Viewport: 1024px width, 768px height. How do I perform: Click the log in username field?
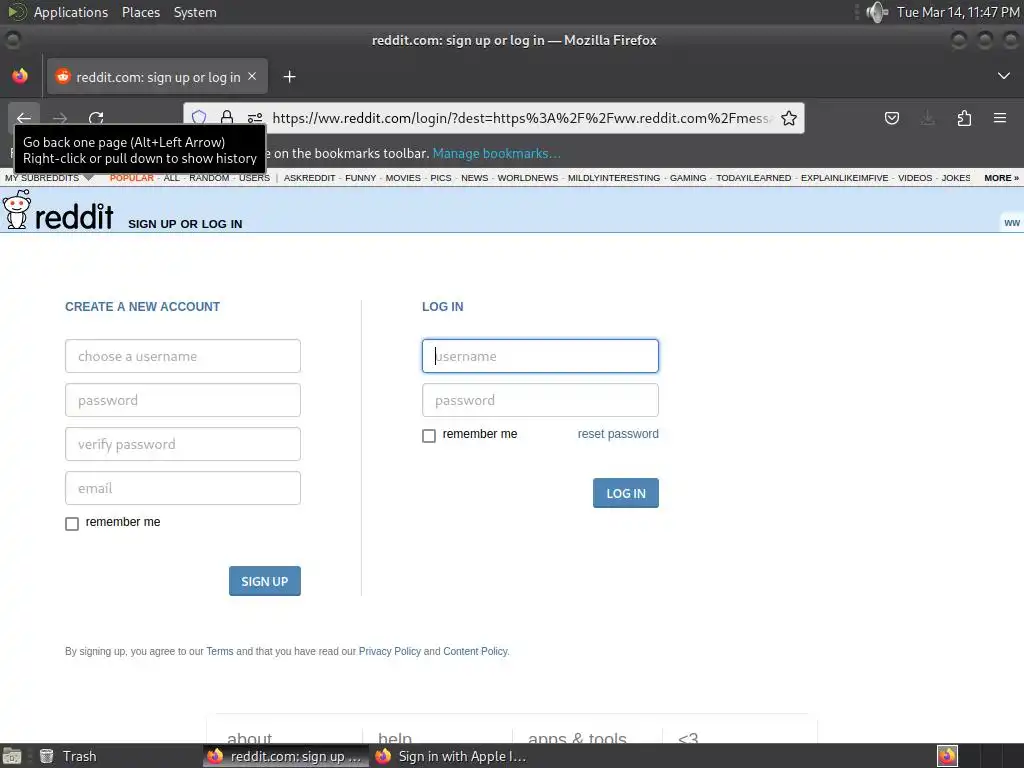(x=540, y=356)
